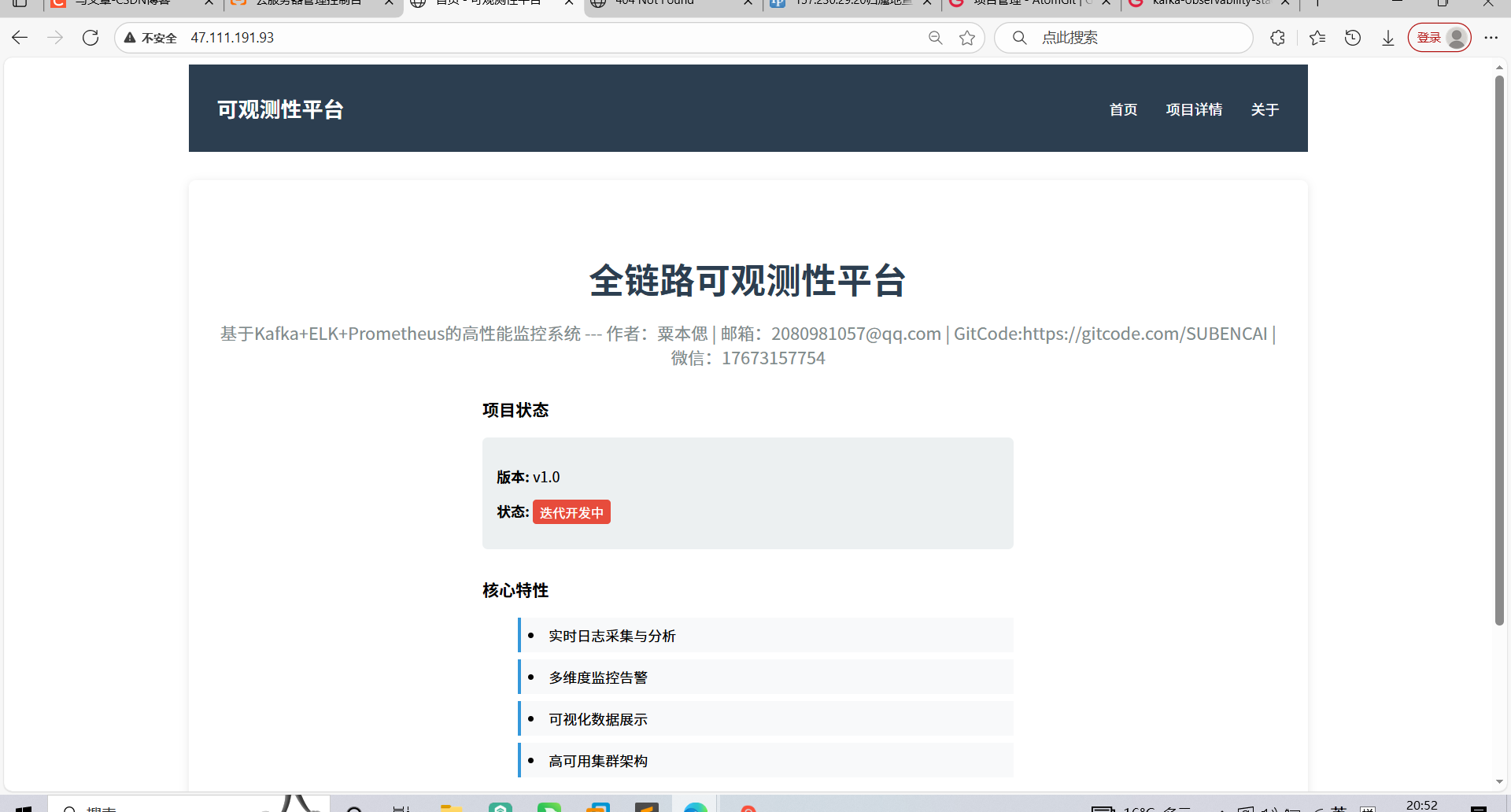Screen dimensions: 1511x812
Task: Open the 关于 page
Action: [1264, 109]
